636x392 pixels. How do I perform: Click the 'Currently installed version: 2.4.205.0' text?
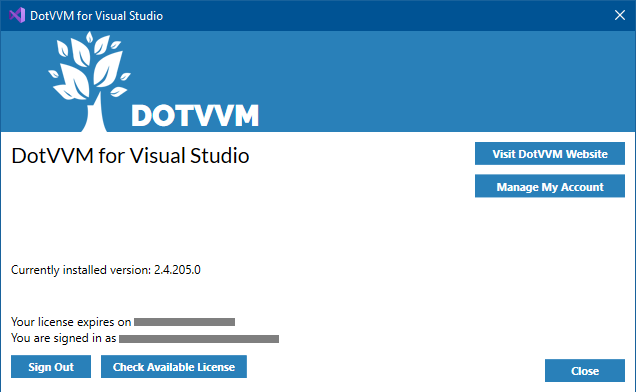pos(105,270)
